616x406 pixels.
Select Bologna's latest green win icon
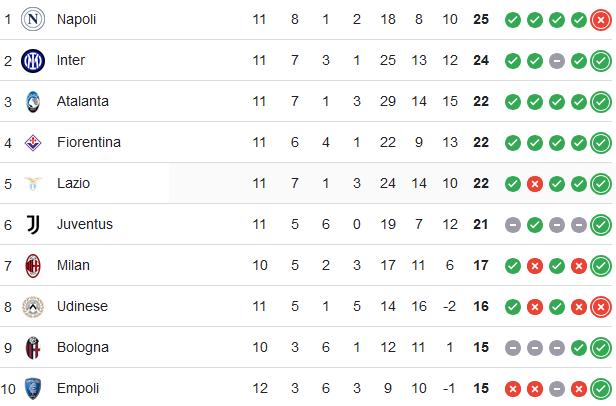(601, 348)
